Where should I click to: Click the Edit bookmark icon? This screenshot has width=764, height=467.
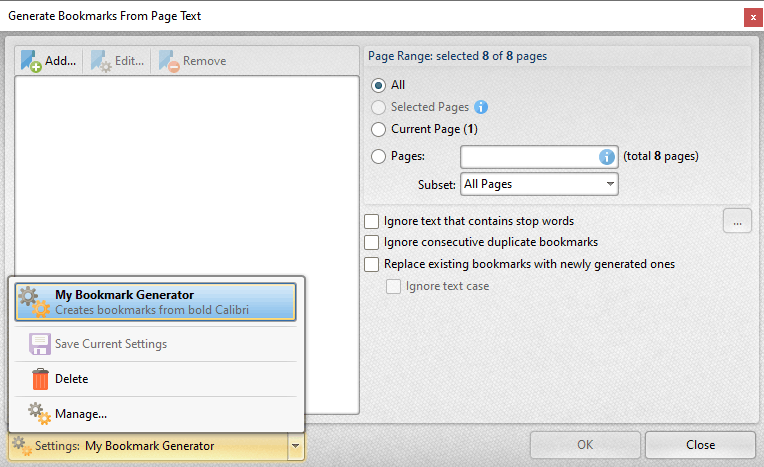pos(101,61)
